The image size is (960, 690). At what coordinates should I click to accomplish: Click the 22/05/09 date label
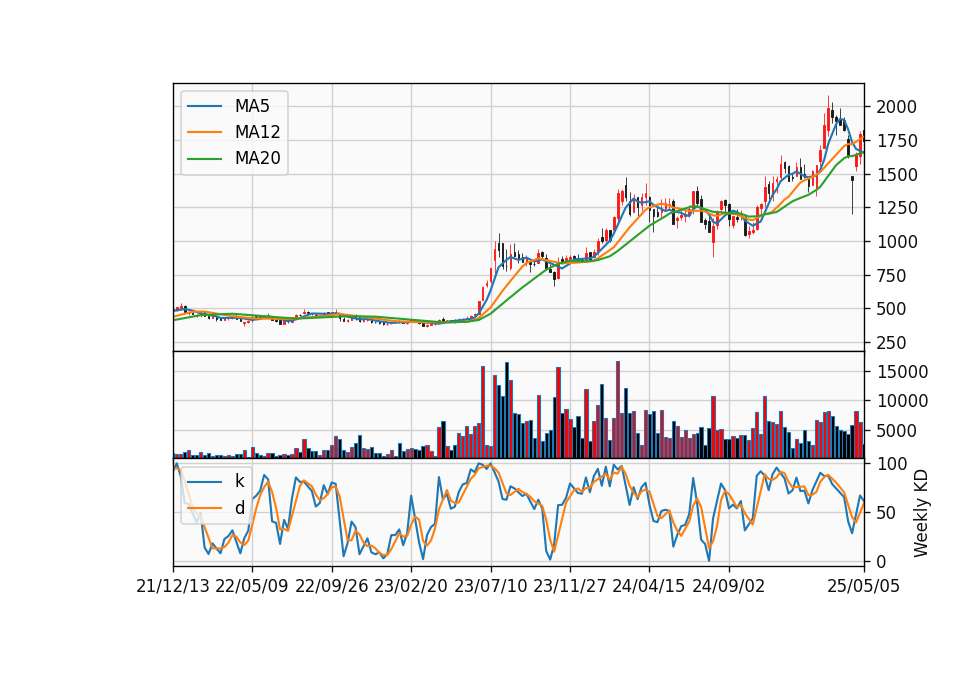pos(252,586)
